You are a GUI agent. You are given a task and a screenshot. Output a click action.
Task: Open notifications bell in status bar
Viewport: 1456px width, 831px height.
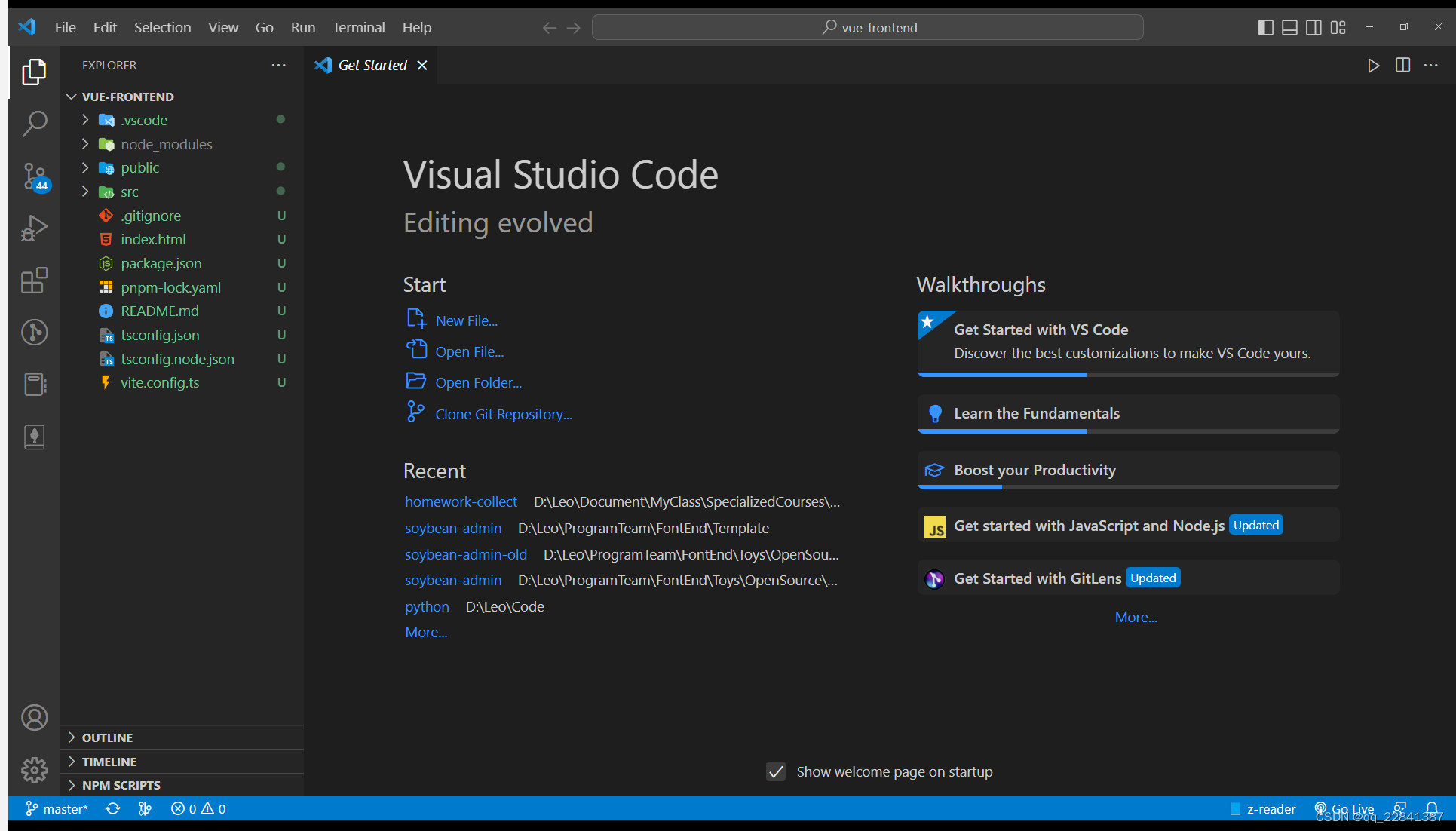(1432, 809)
